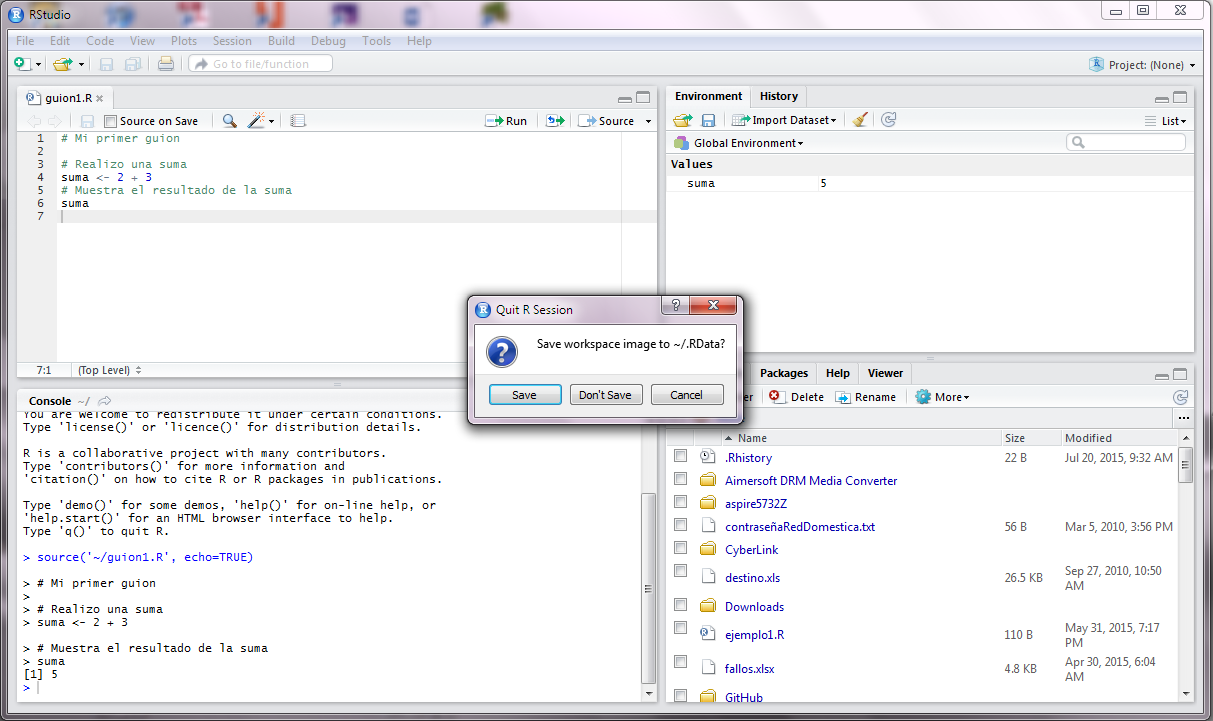Open the Session menu
Viewport: 1213px width, 721px height.
232,41
